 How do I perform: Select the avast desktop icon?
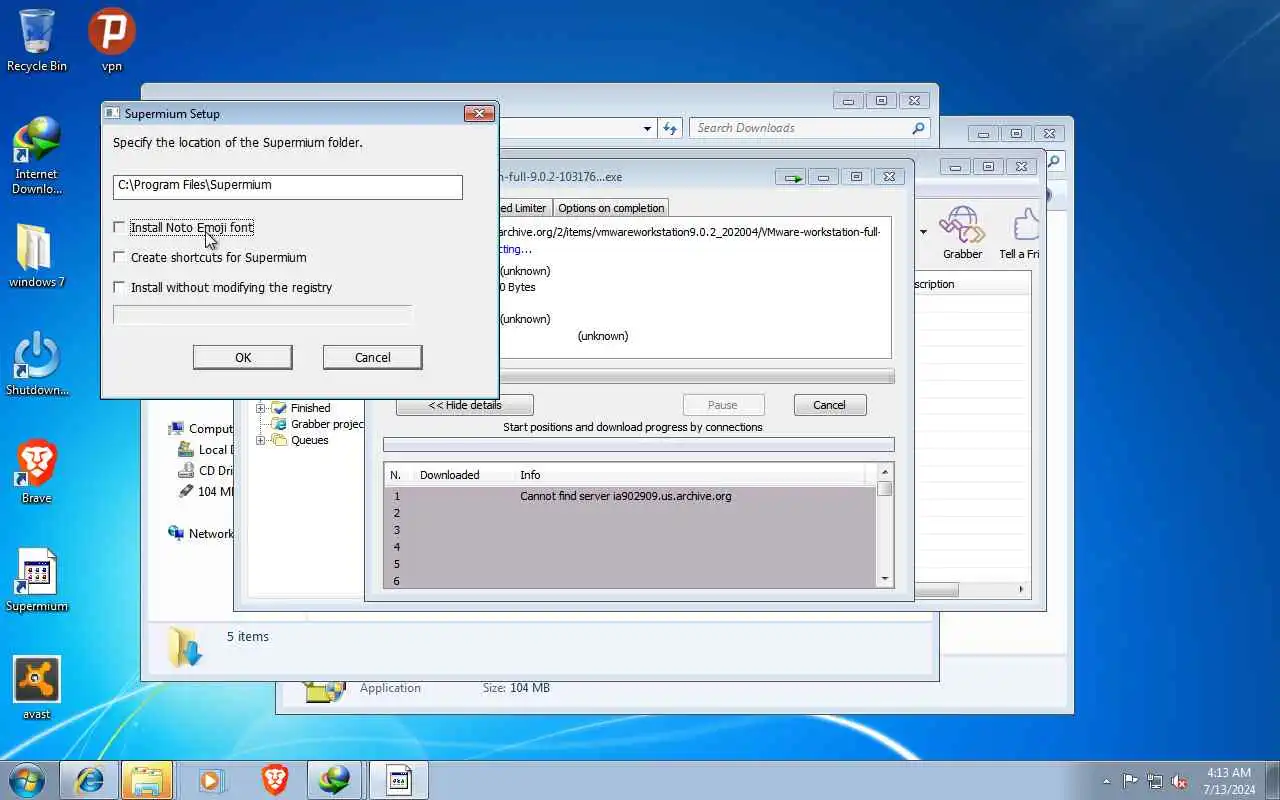(37, 687)
